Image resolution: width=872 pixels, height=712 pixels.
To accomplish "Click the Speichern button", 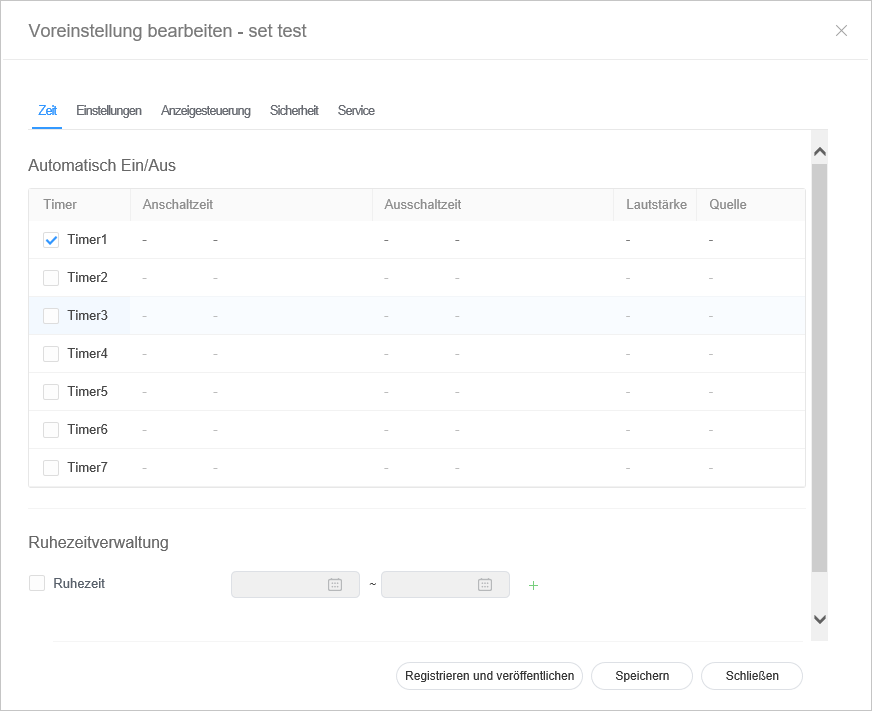I will click(642, 676).
